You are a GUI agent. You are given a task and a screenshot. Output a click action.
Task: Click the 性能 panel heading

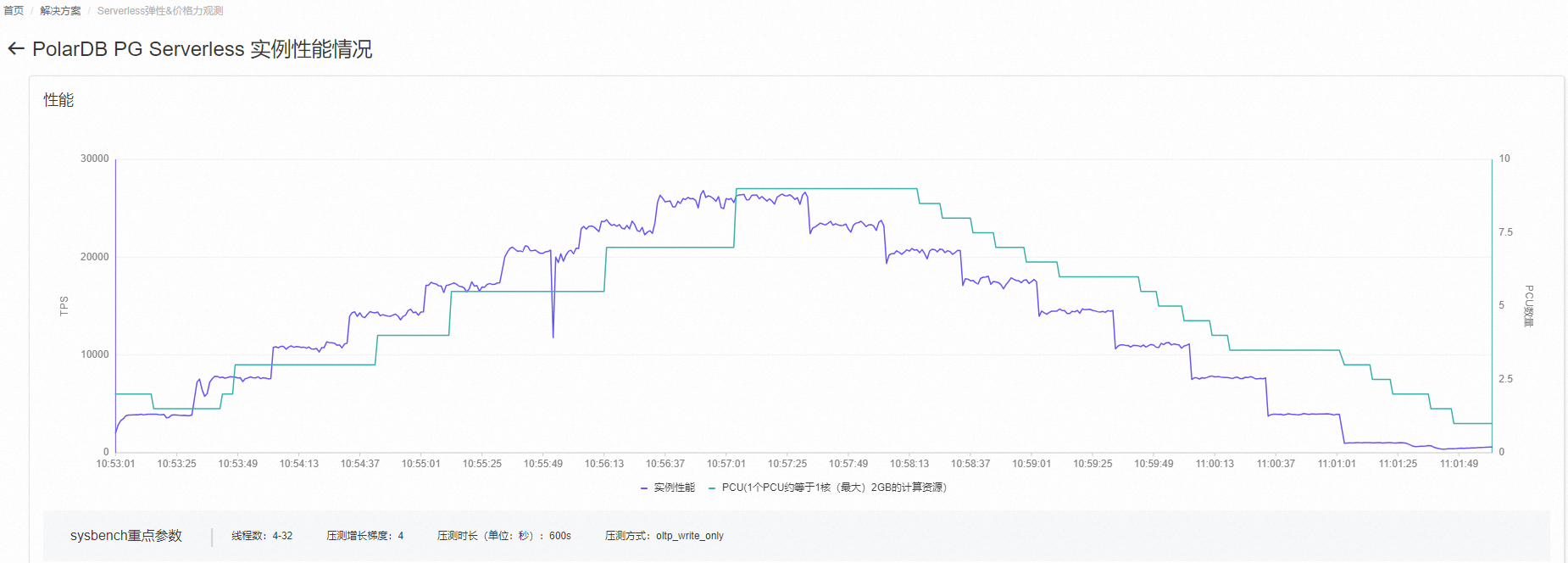(x=58, y=100)
